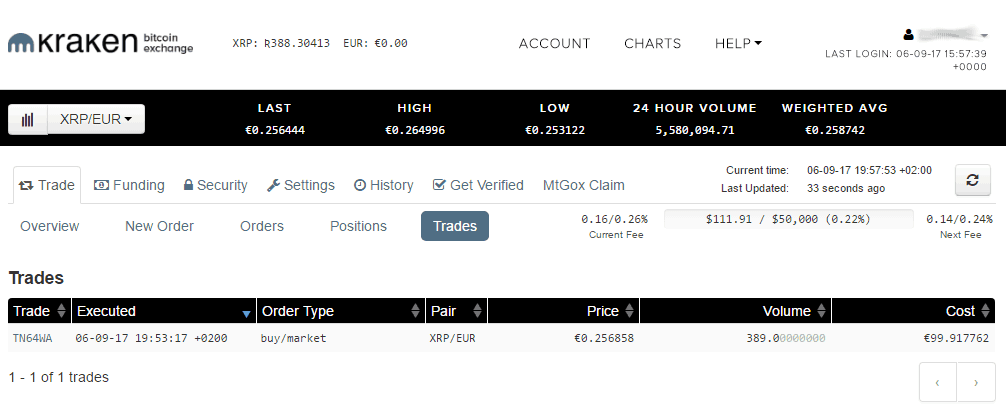This screenshot has height=412, width=1006.
Task: Open the HELP dropdown menu
Action: [738, 43]
